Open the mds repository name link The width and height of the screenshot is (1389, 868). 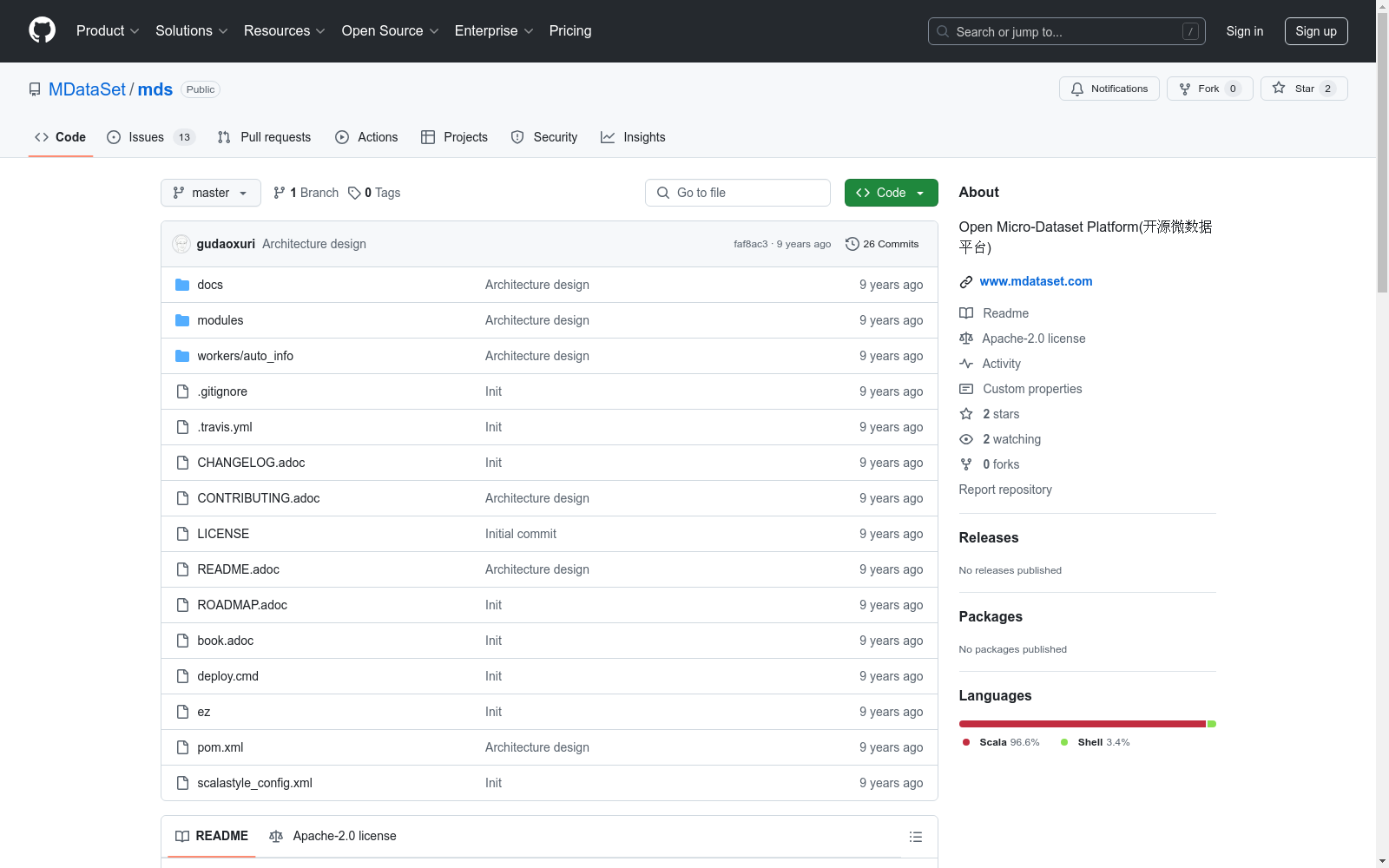155,89
